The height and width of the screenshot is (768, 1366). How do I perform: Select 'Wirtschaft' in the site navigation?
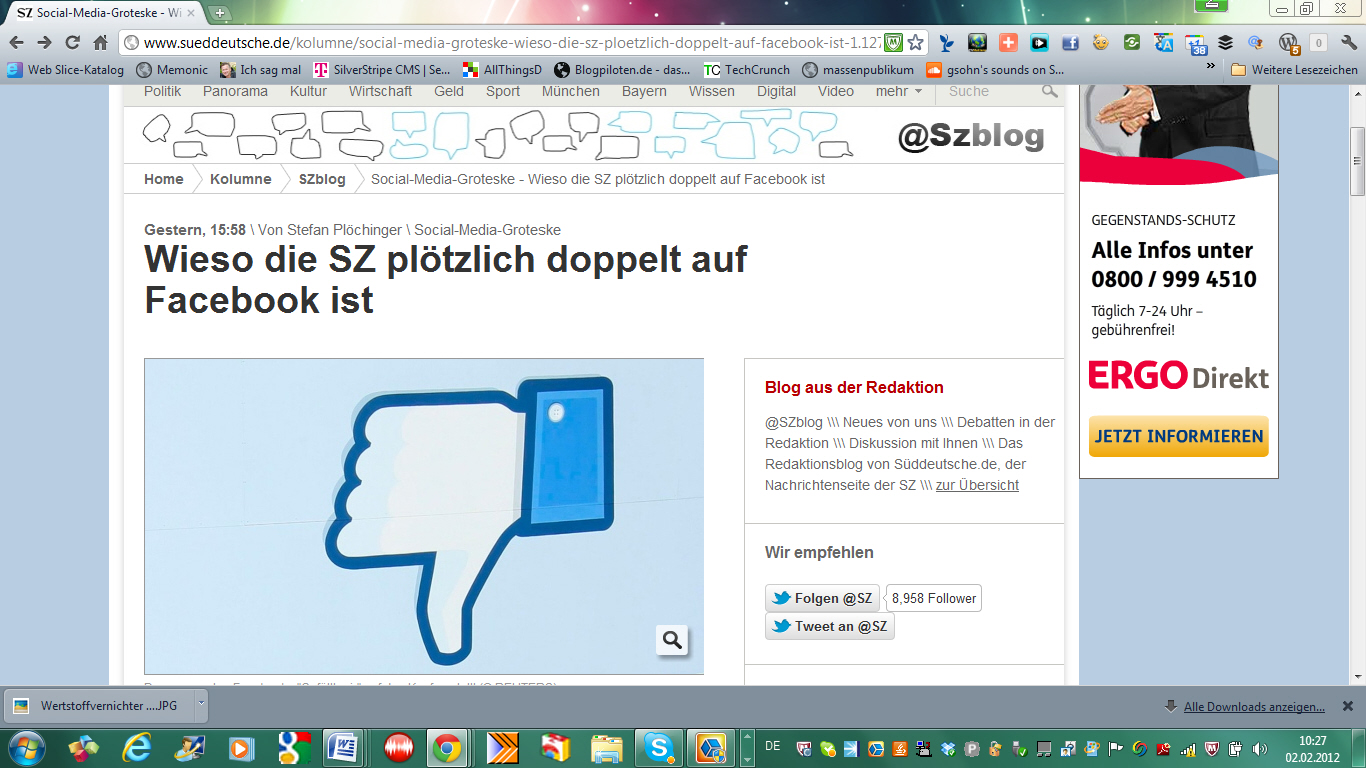[x=380, y=91]
